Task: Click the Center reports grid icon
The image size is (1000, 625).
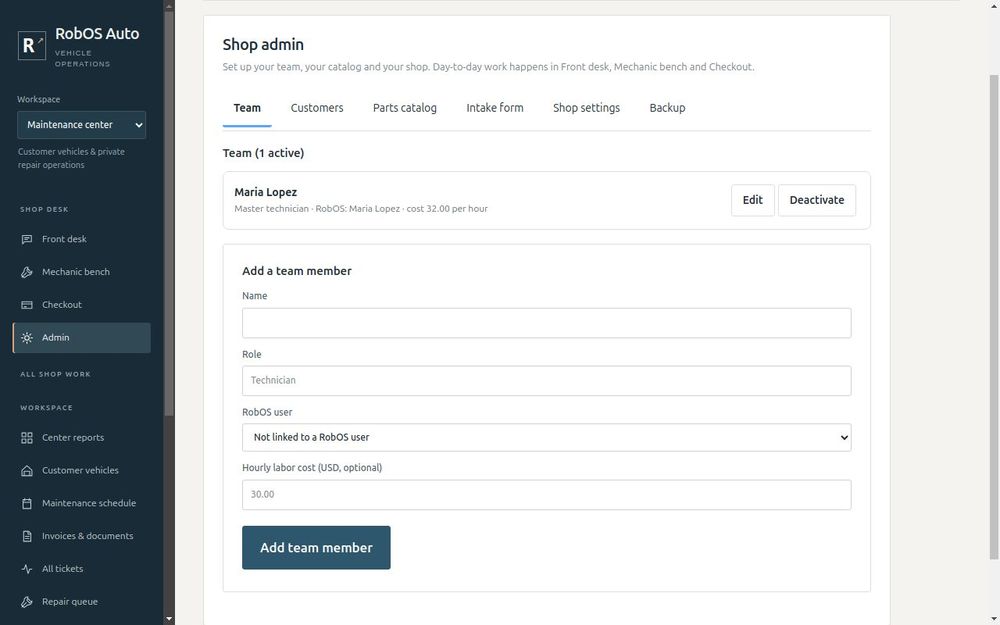Action: point(27,438)
